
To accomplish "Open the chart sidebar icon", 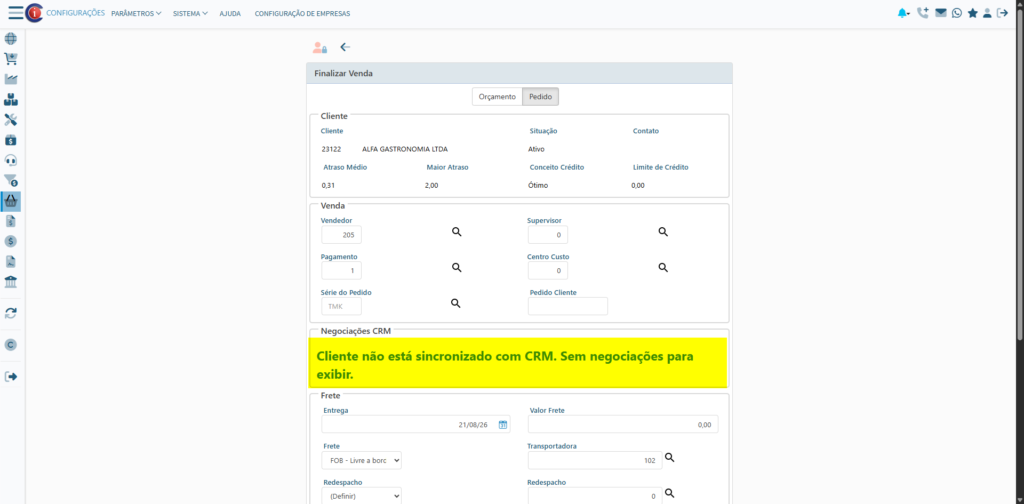I will 11,79.
